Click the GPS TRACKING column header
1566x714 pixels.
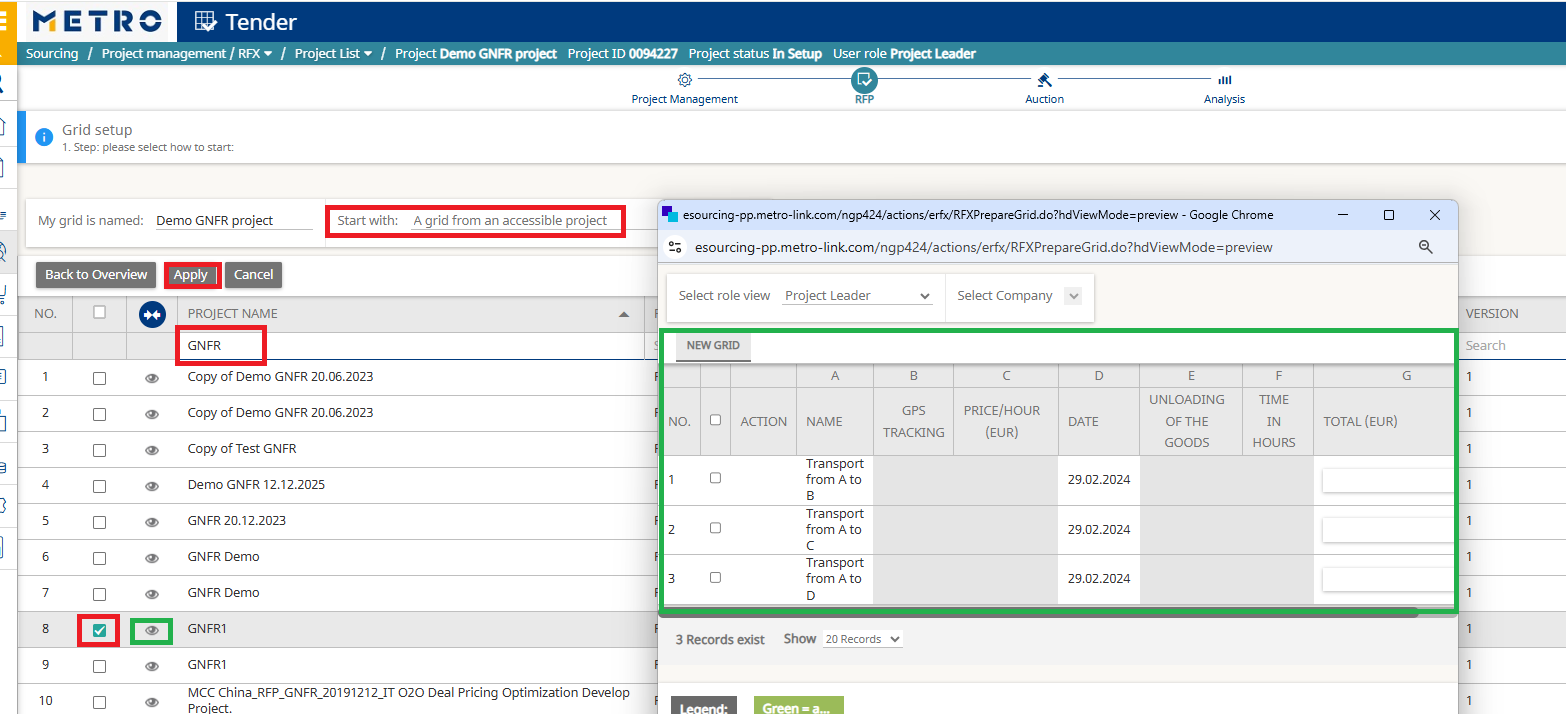913,422
